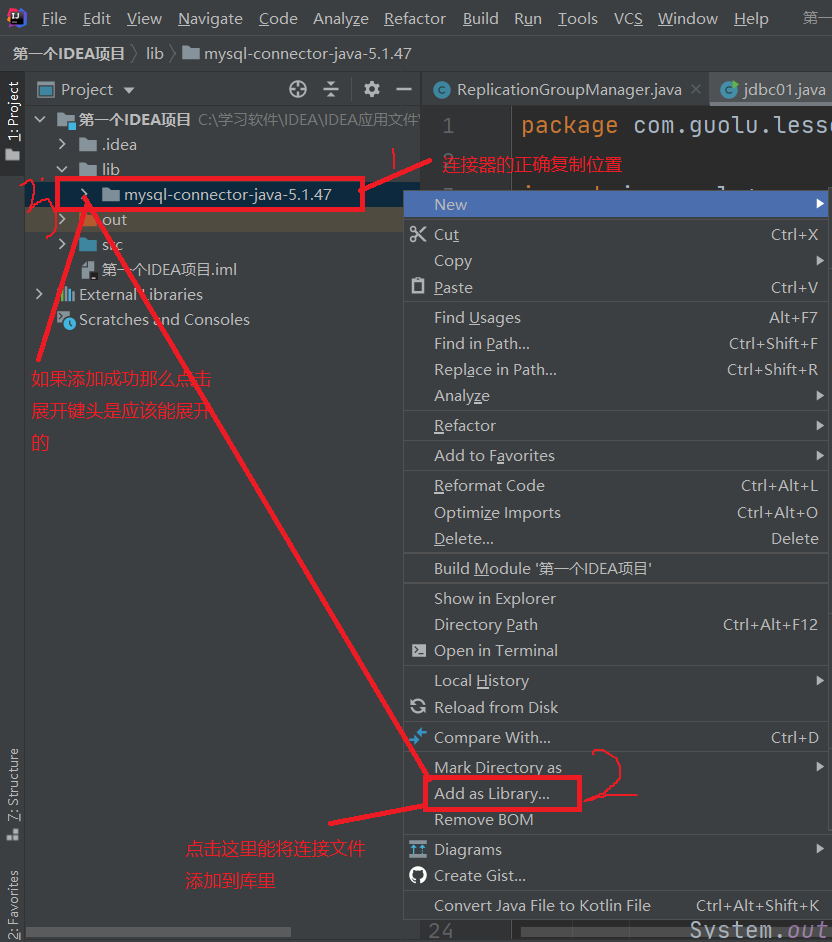The image size is (832, 942).
Task: Toggle the 1: Project side tool window
Action: [13, 122]
